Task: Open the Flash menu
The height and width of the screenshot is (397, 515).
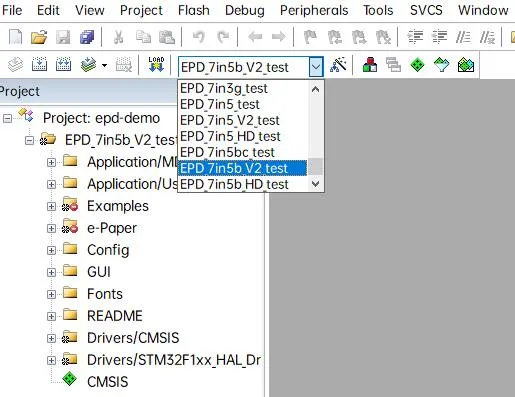Action: [194, 10]
